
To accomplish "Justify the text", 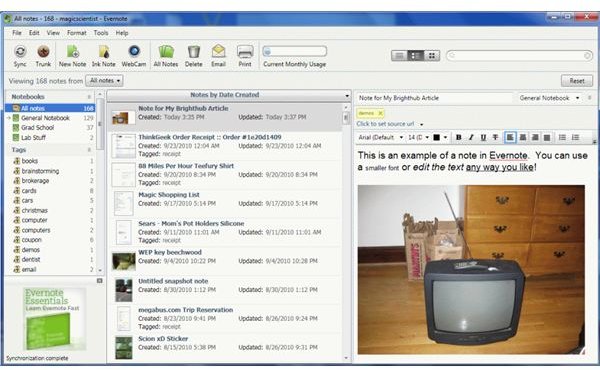I will (x=547, y=137).
